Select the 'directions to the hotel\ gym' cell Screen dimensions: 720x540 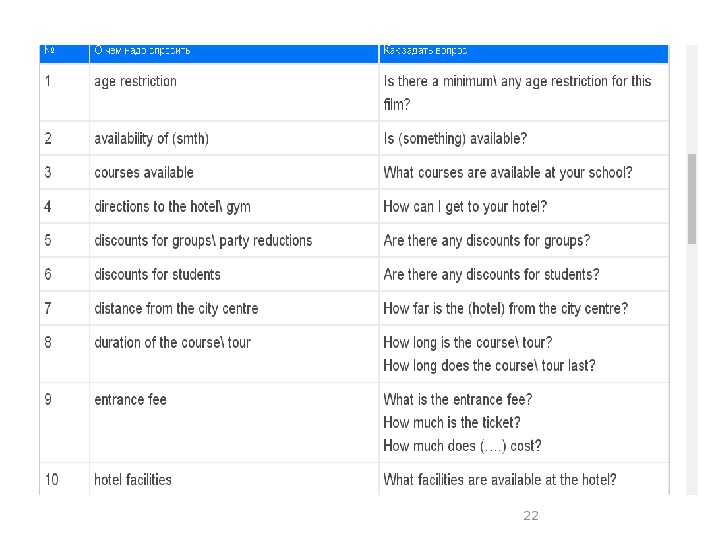234,206
